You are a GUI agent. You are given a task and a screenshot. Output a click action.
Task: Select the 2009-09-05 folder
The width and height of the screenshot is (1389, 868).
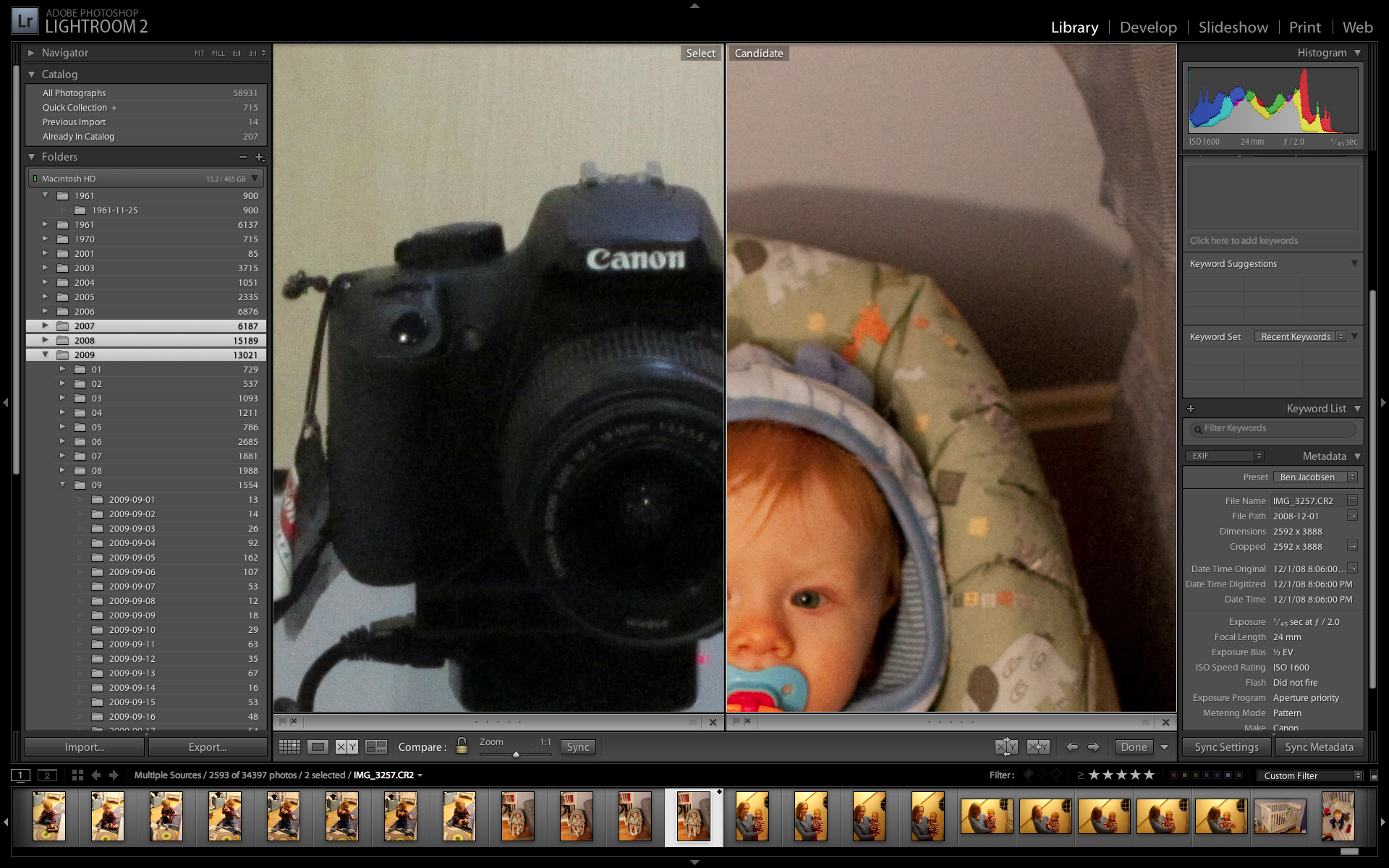pyautogui.click(x=147, y=558)
